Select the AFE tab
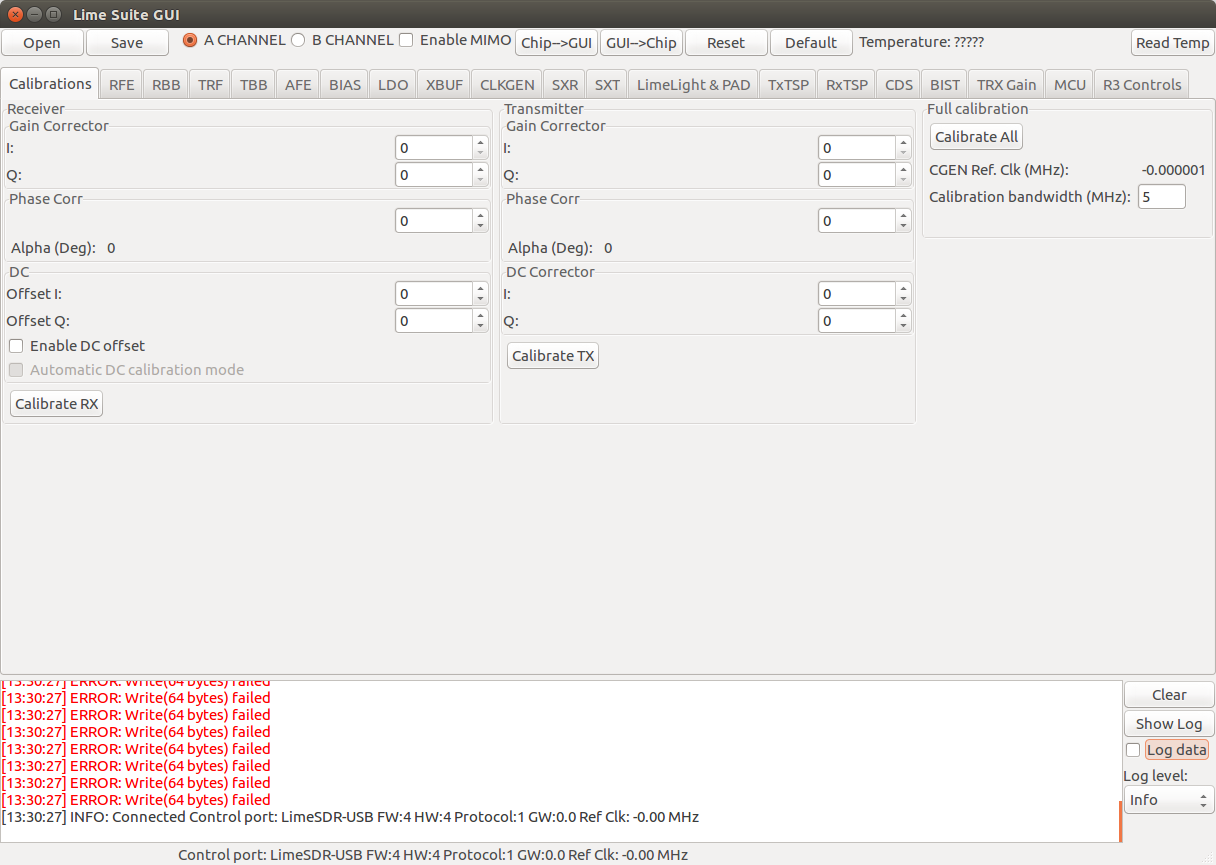The image size is (1216, 865). coord(298,85)
